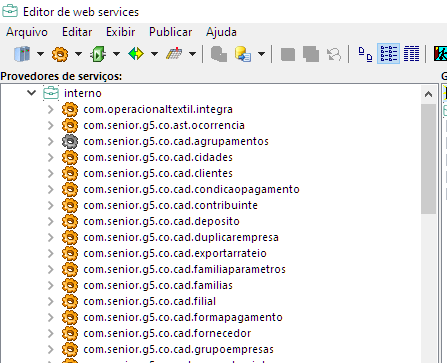Open the Publicar menu
The width and height of the screenshot is (447, 363).
pyautogui.click(x=170, y=32)
